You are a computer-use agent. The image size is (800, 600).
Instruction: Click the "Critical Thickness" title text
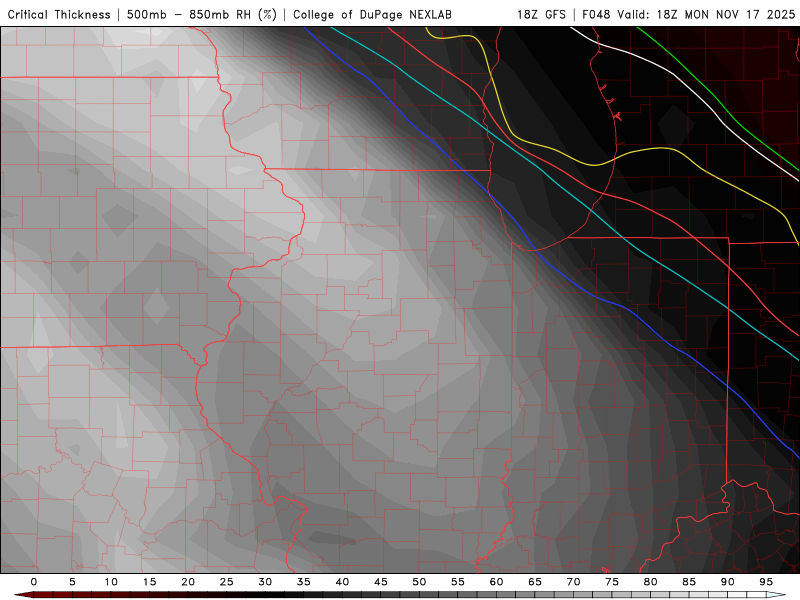(59, 14)
